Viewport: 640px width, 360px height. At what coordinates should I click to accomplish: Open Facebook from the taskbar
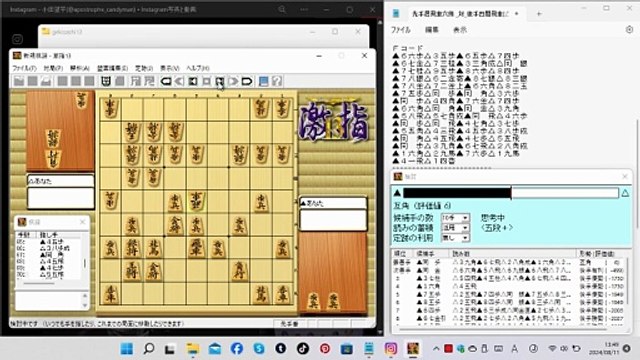click(x=237, y=349)
